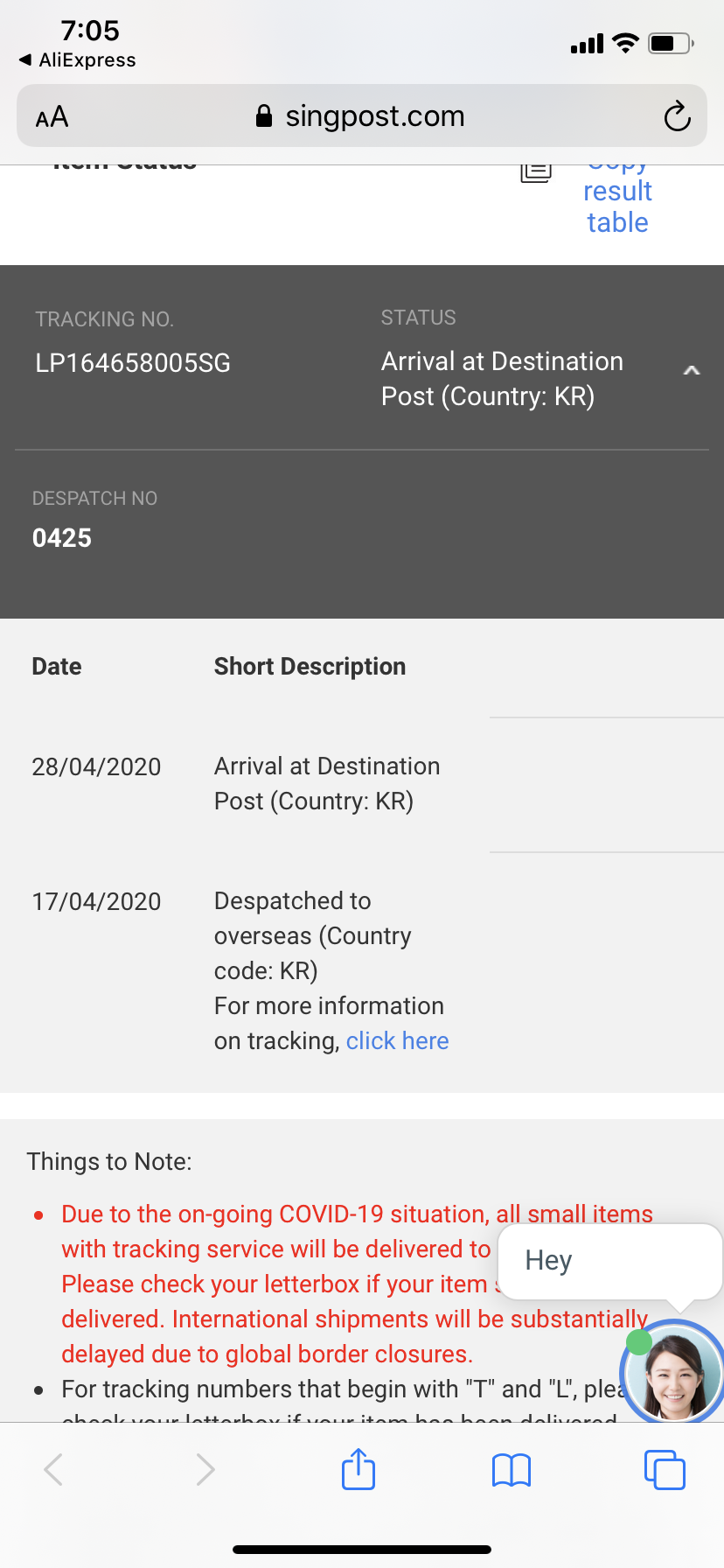Screen dimensions: 724x1568
Task: Go back with the left arrow
Action: [x=54, y=1469]
